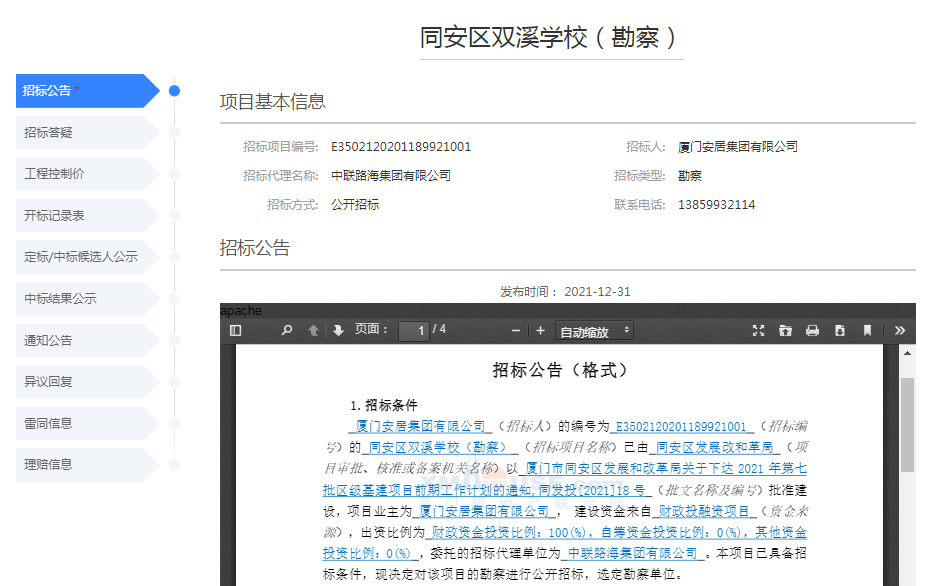Toggle the PDF viewer sidebar

[236, 331]
